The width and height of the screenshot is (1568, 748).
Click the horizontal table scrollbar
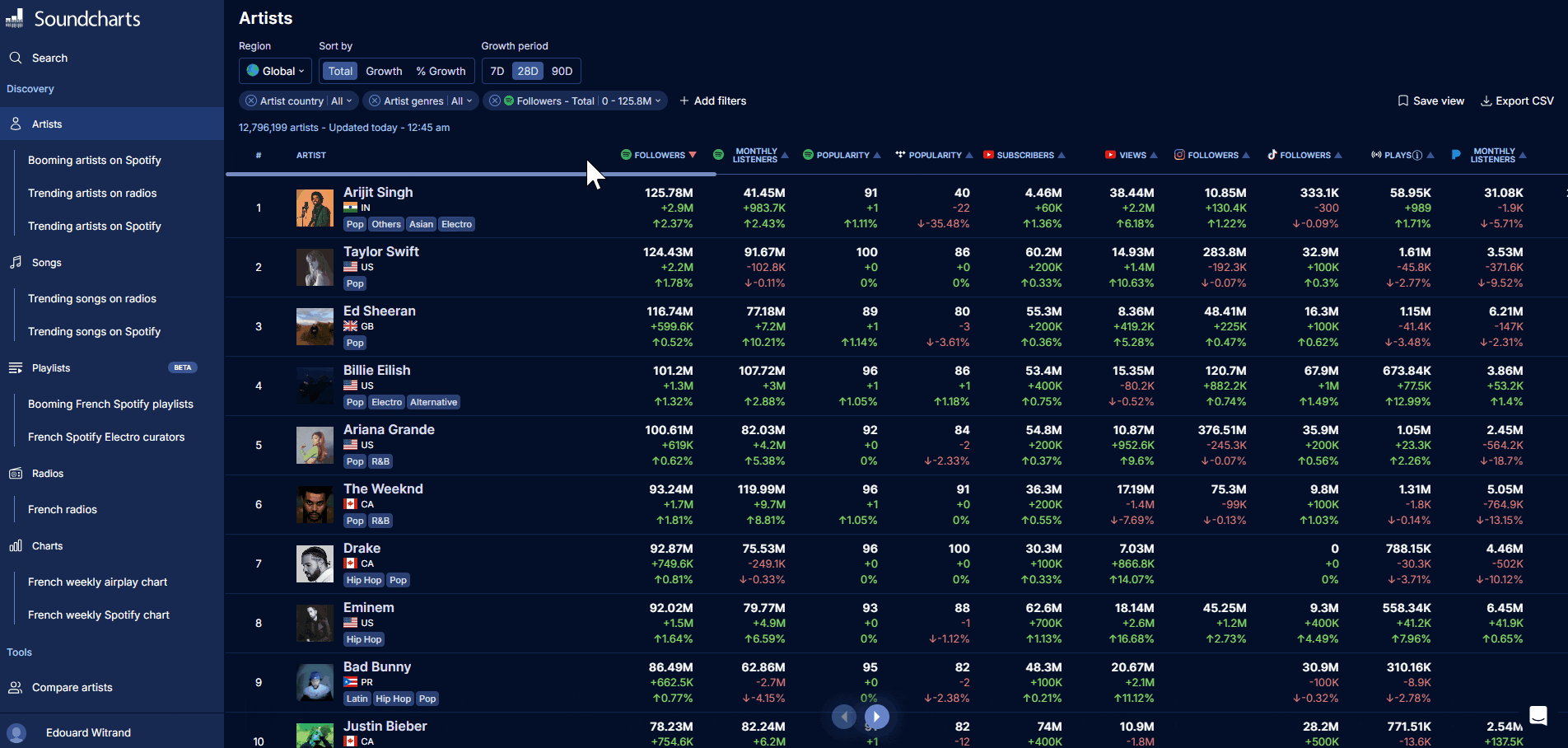pos(471,174)
